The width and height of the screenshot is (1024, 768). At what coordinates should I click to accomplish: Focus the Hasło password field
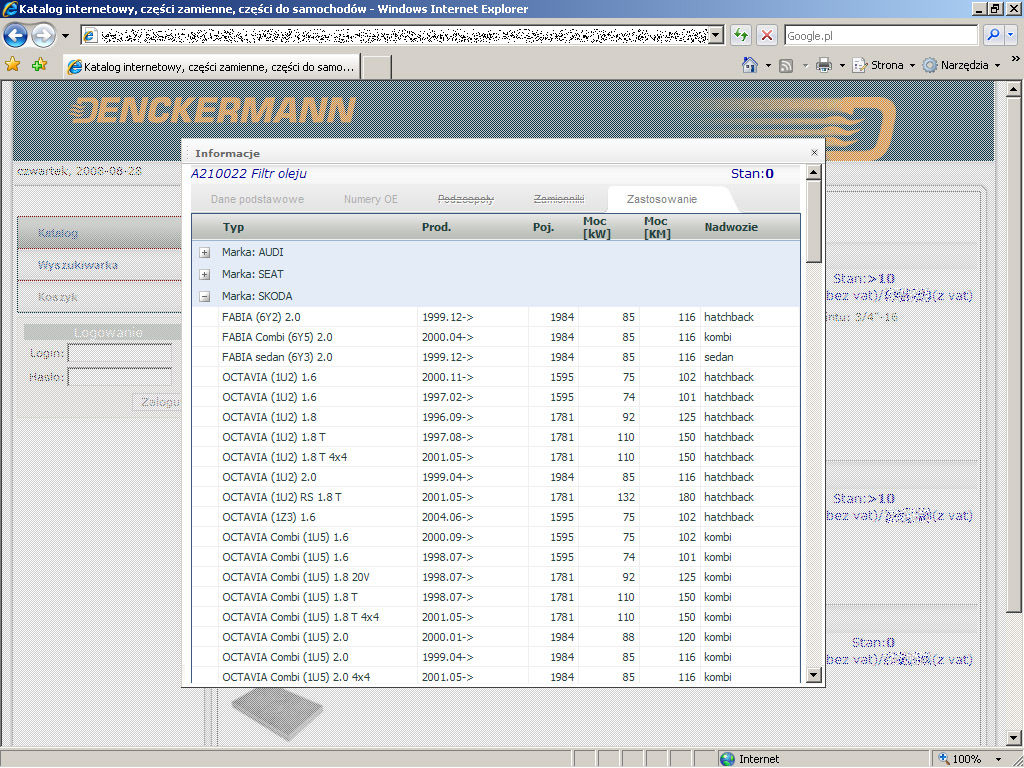tap(120, 377)
